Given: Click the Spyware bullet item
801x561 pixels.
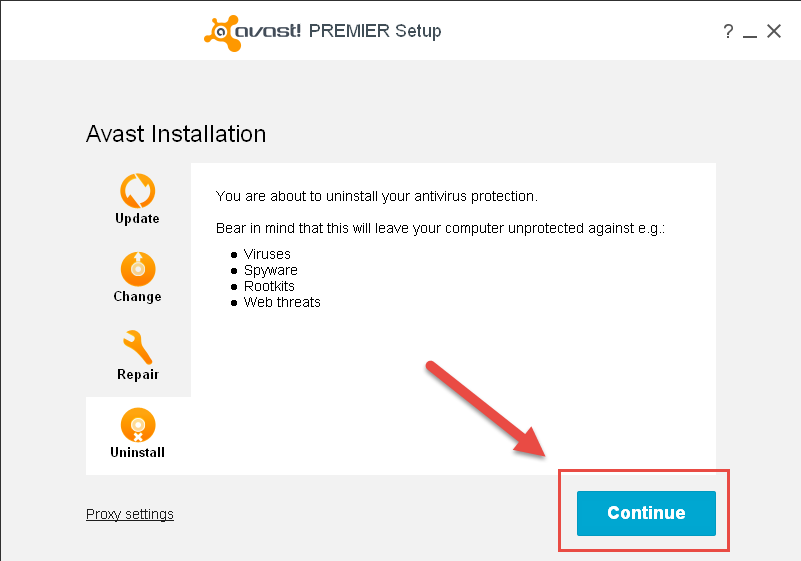Looking at the screenshot, I should pos(271,270).
